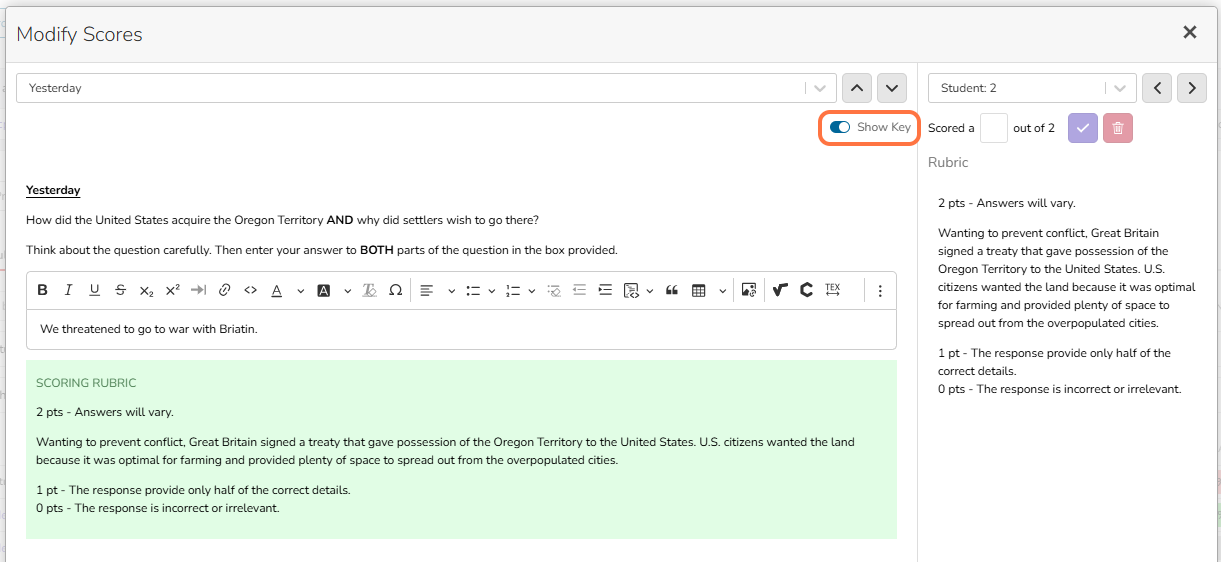
Task: Apply superscript formatting
Action: (172, 290)
